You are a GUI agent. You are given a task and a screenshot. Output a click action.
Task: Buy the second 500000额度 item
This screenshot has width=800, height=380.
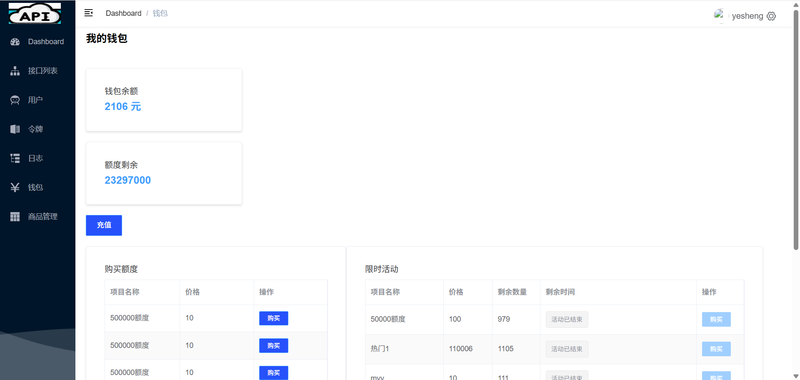click(x=273, y=345)
